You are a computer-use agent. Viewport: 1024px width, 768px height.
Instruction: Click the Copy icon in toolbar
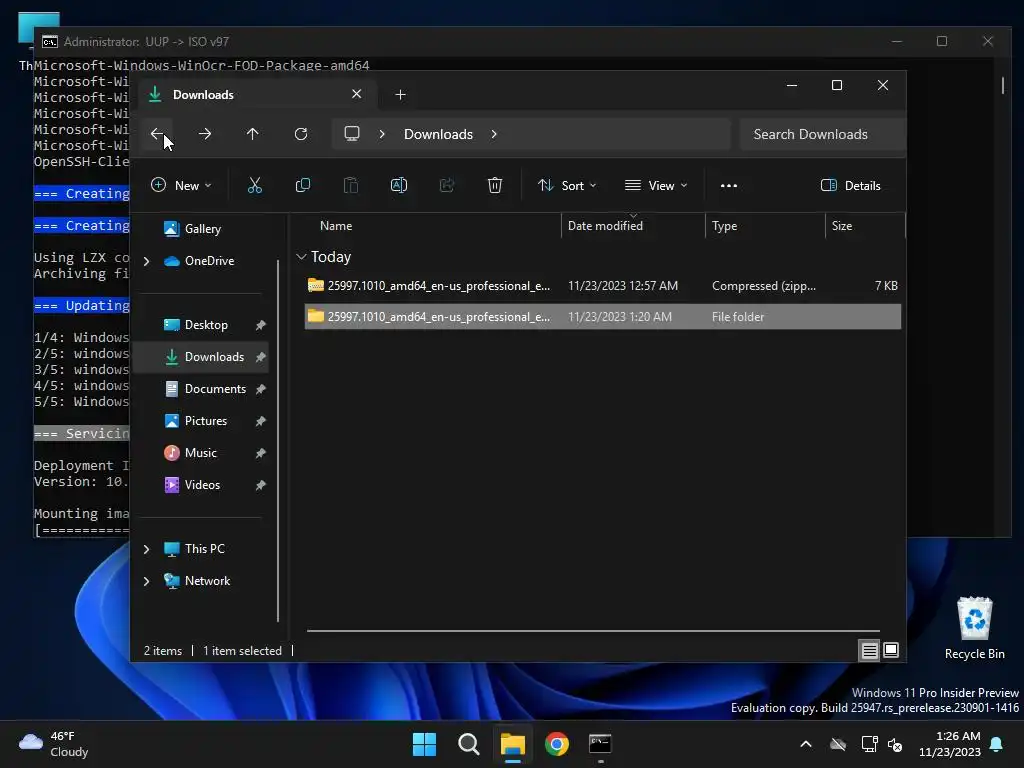coord(303,185)
